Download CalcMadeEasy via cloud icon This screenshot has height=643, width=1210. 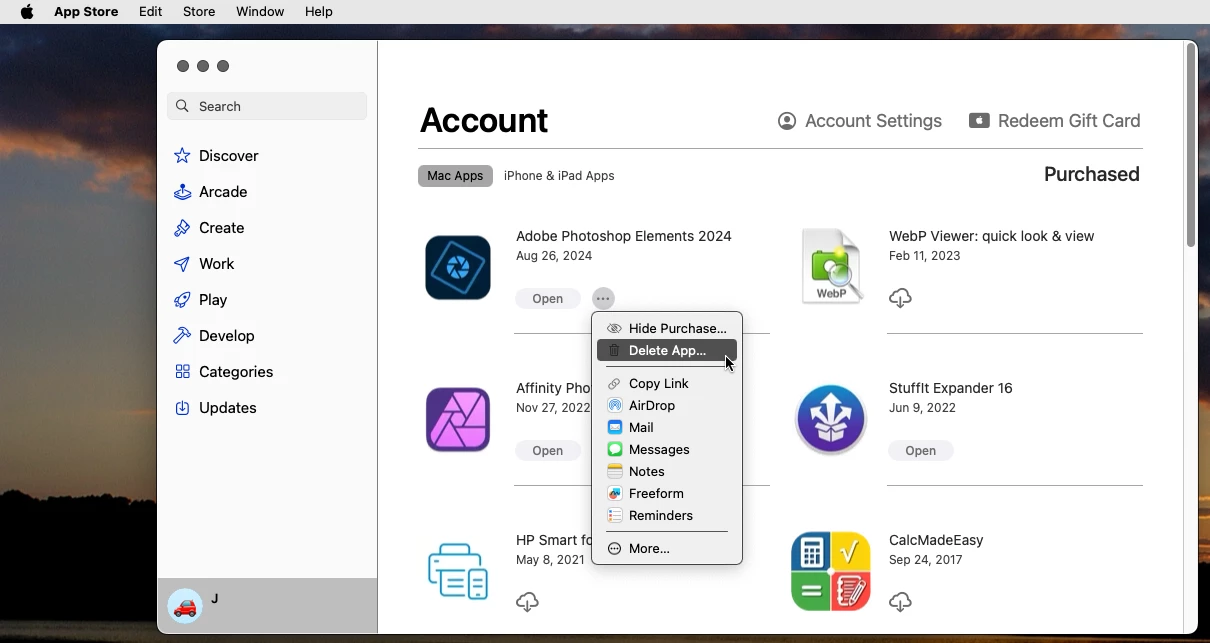(900, 602)
